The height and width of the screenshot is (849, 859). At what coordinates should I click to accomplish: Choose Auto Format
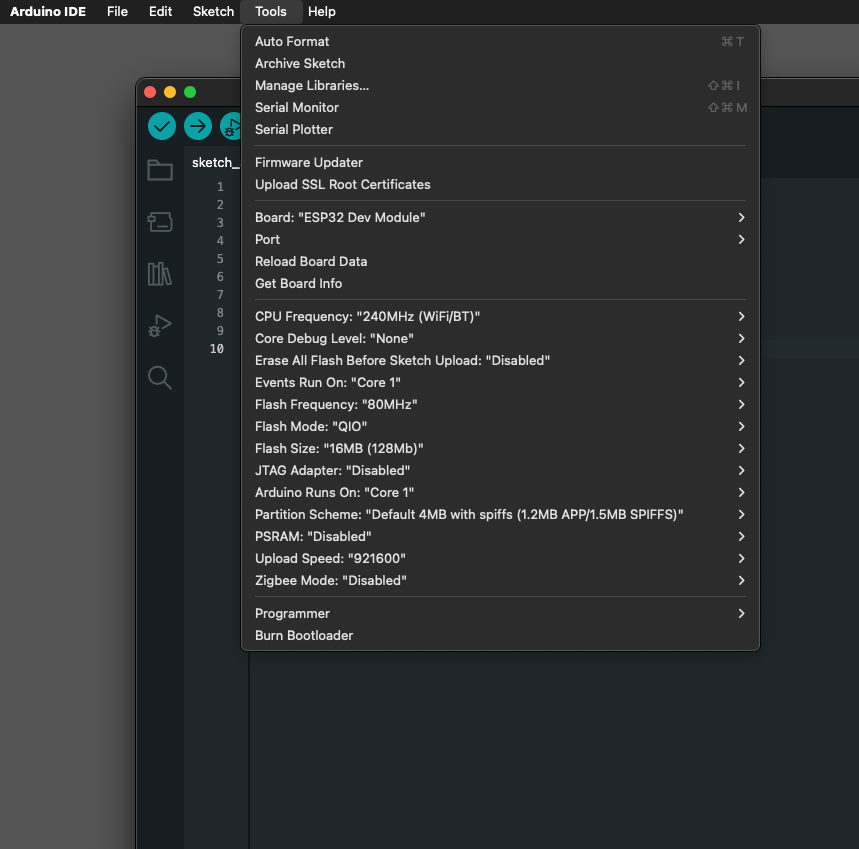500,42
